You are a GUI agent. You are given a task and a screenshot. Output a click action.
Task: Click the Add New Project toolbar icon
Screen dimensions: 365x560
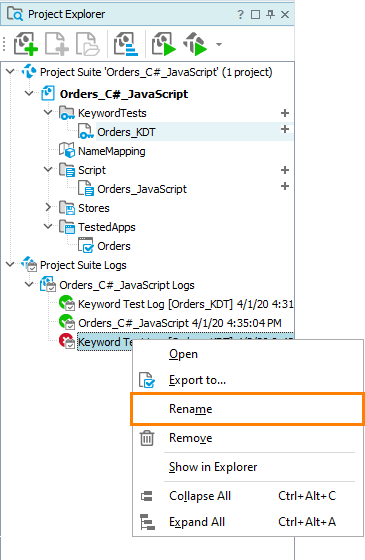[x=25, y=44]
